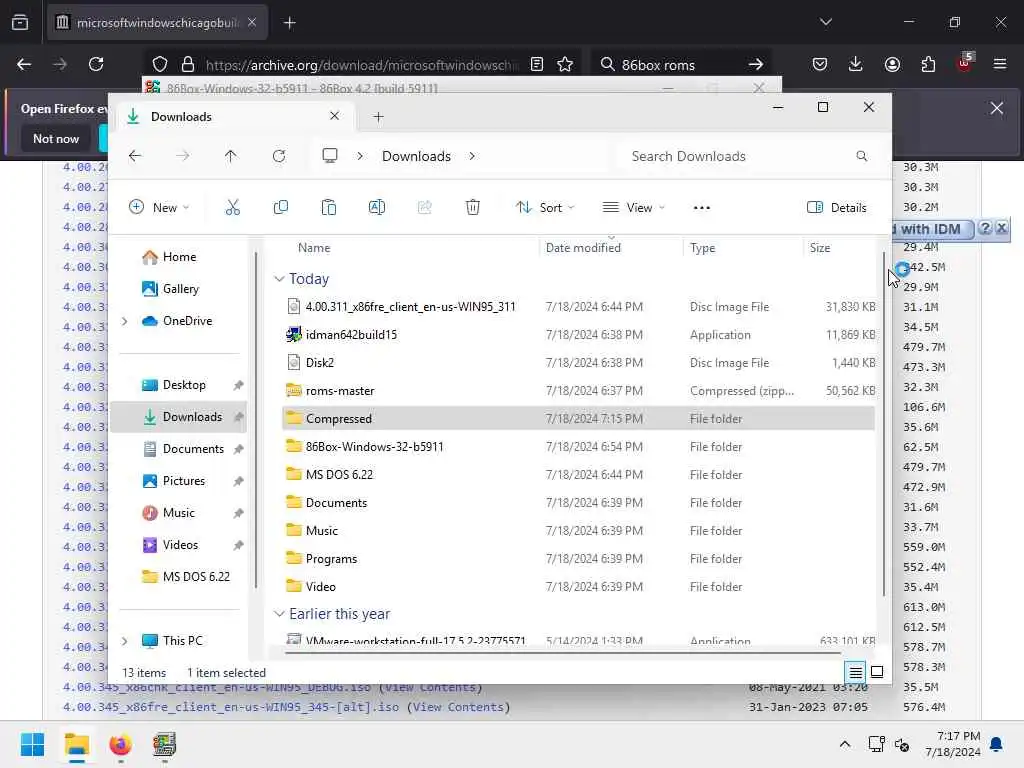The width and height of the screenshot is (1024, 768).
Task: Open Firefox account profile icon
Action: tap(892, 64)
